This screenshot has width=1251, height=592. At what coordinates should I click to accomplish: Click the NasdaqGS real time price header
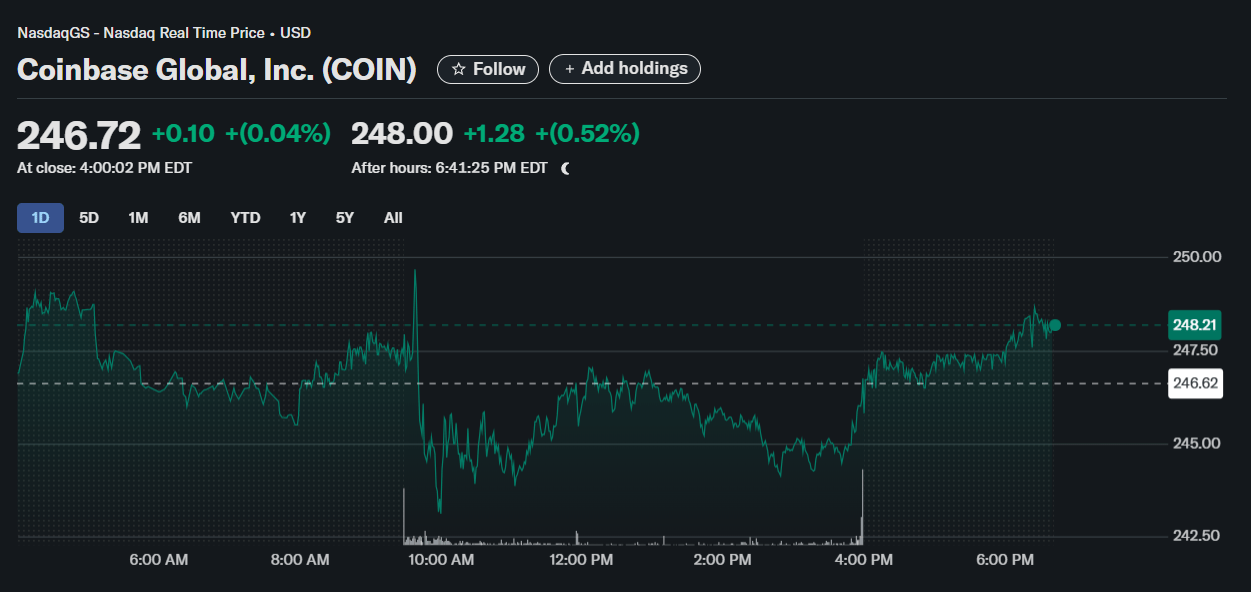164,33
